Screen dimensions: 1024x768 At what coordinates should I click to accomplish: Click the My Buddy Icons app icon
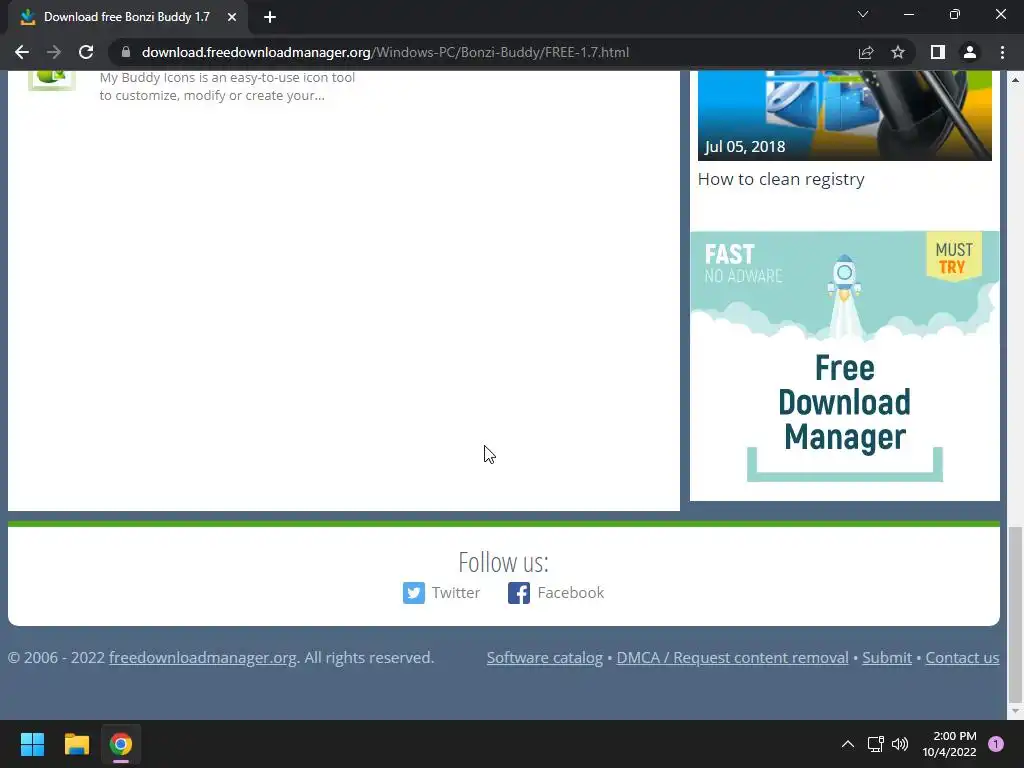tap(52, 80)
